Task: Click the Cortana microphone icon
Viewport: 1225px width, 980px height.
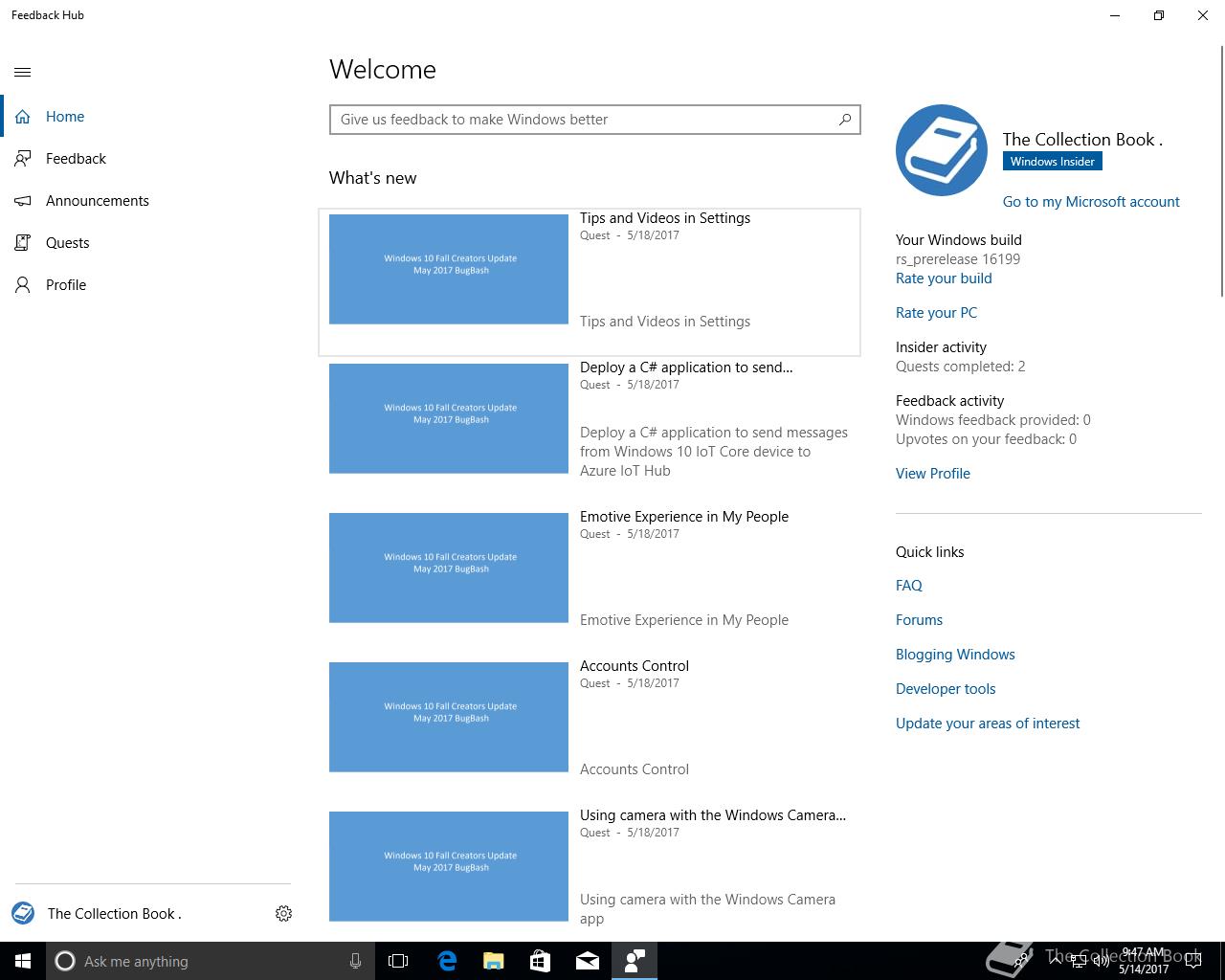Action: 355,961
